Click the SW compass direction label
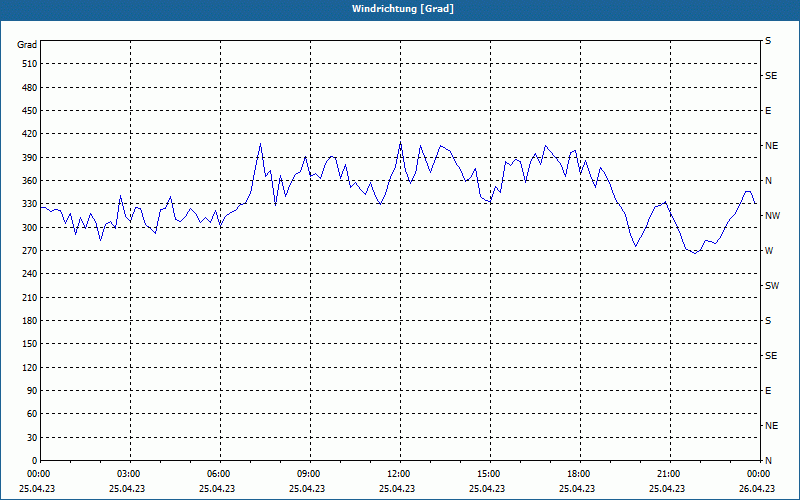 tap(772, 286)
